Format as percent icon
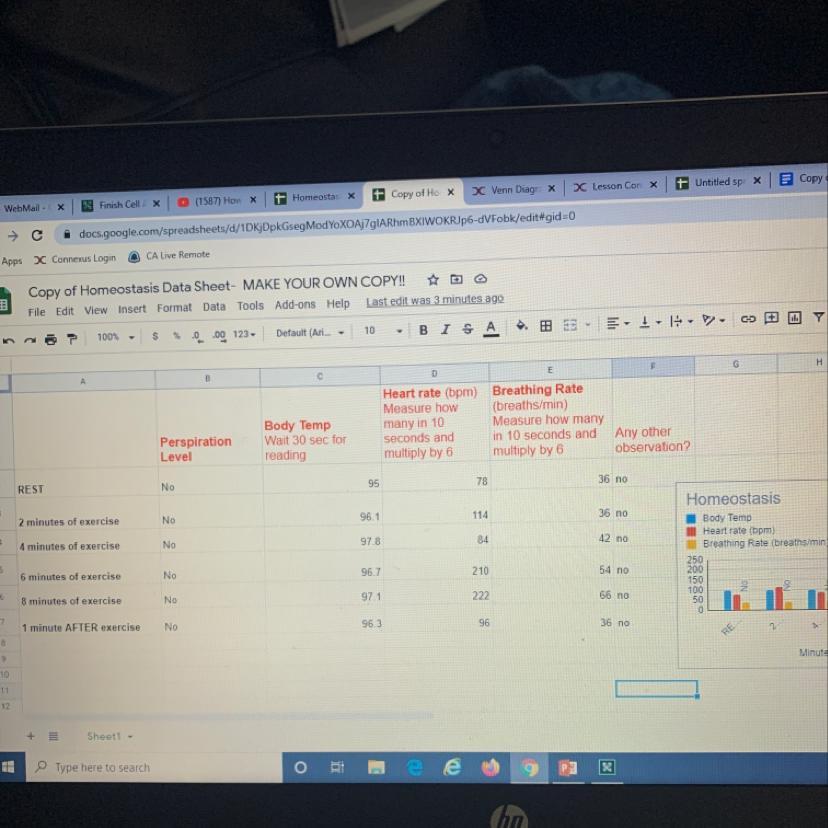Viewport: 828px width, 828px height. tap(176, 335)
